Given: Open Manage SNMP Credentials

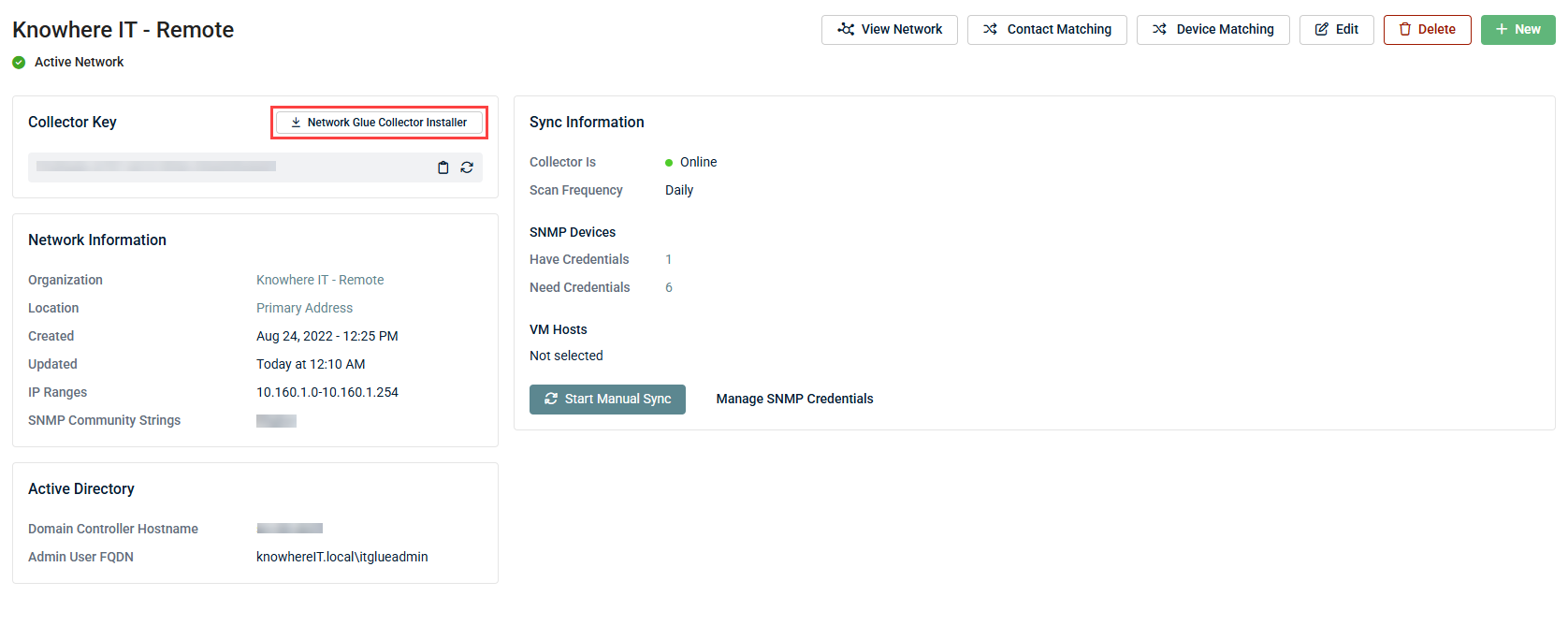Looking at the screenshot, I should pos(795,399).
